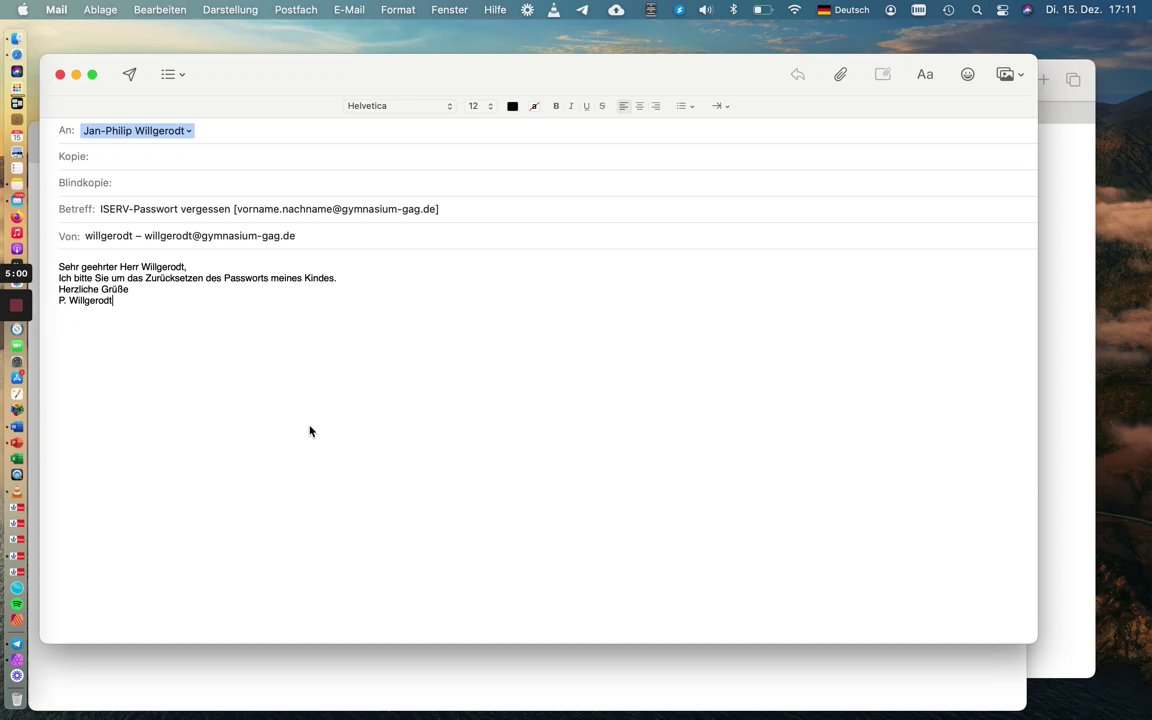Screen dimensions: 1152x720
Task: Toggle underline formatting
Action: pyautogui.click(x=586, y=107)
